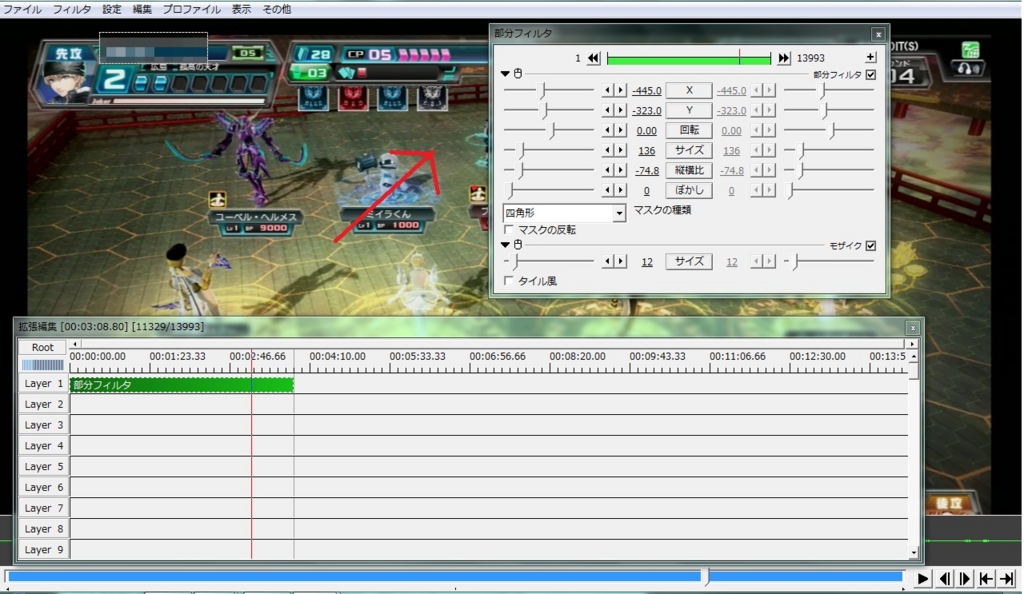Click the mouse icon next to 部分フィルタ section
Image resolution: width=1024 pixels, height=594 pixels.
[518, 74]
